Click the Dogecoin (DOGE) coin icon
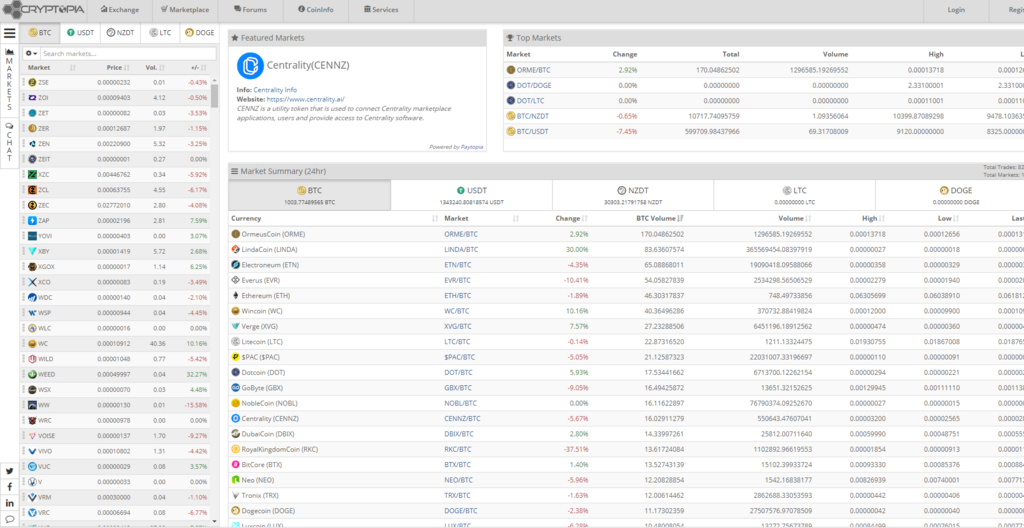Screen dimensions: 1024x528 tap(236, 510)
